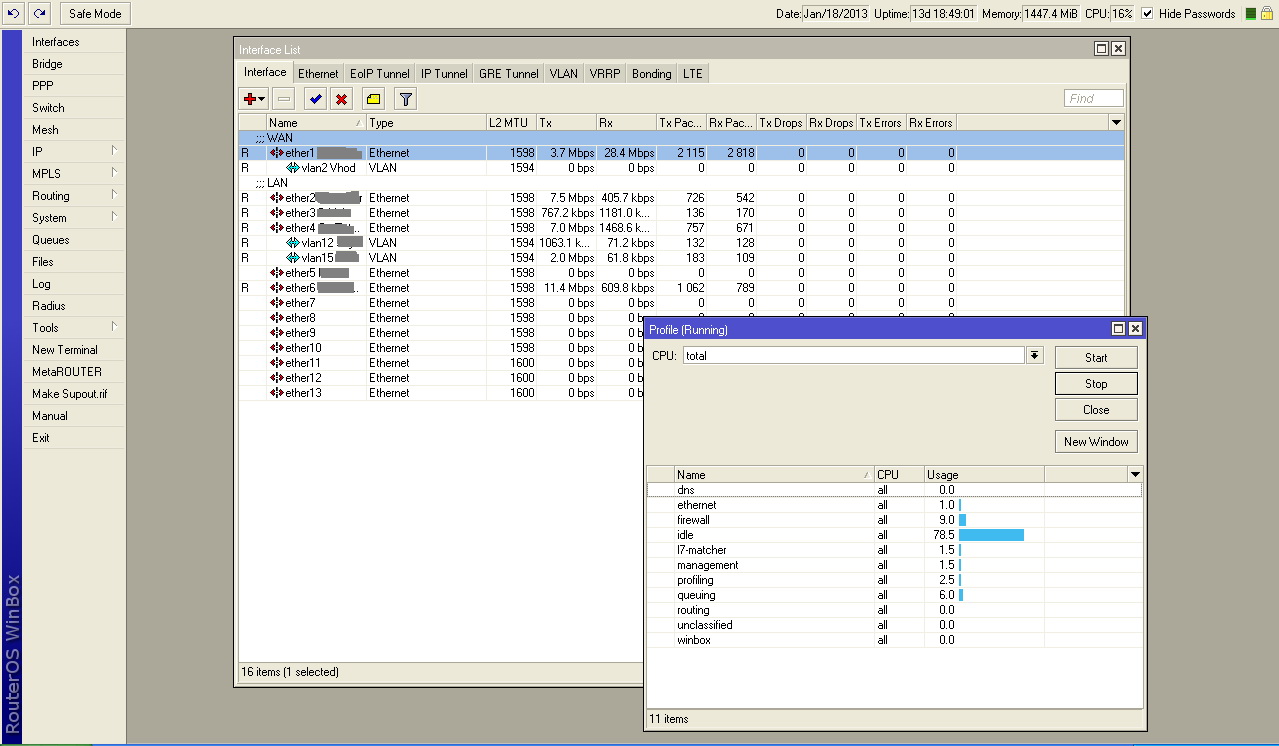
Task: Open the CPU selection dropdown in Profile
Action: point(1034,356)
